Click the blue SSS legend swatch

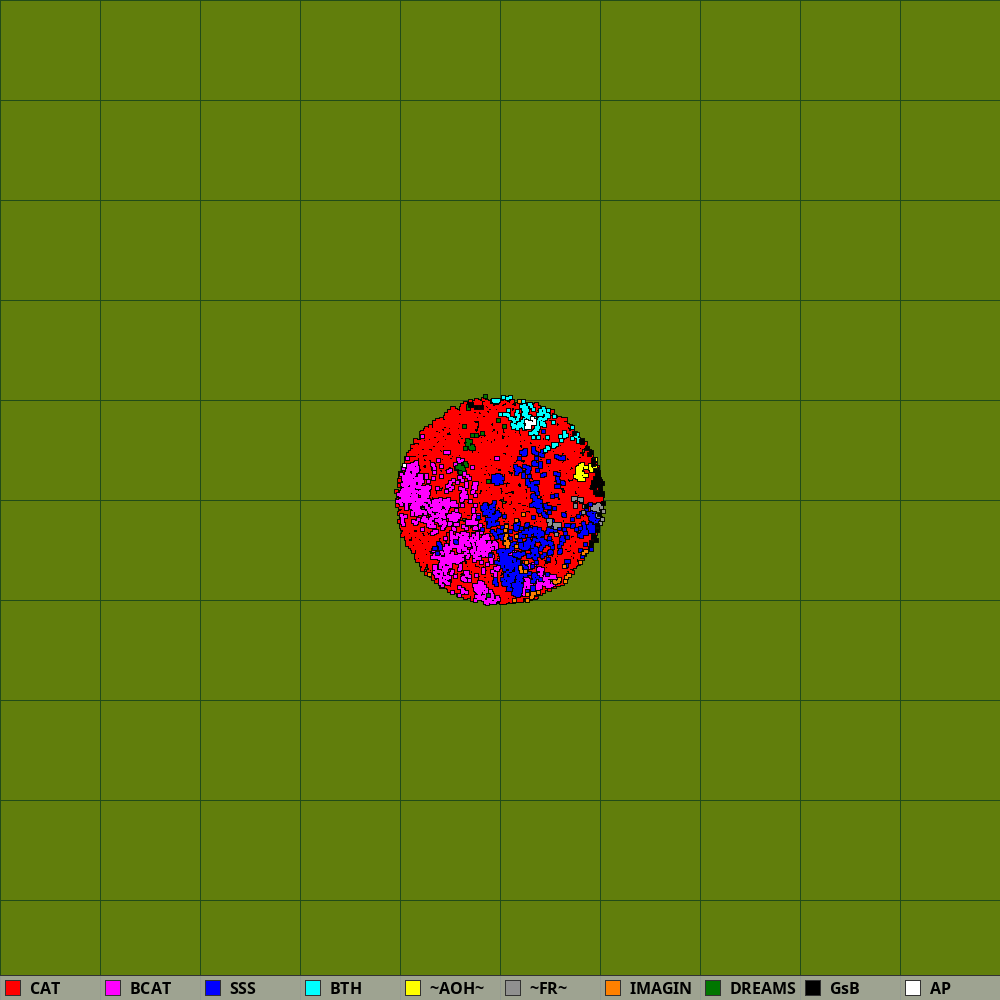[213, 988]
